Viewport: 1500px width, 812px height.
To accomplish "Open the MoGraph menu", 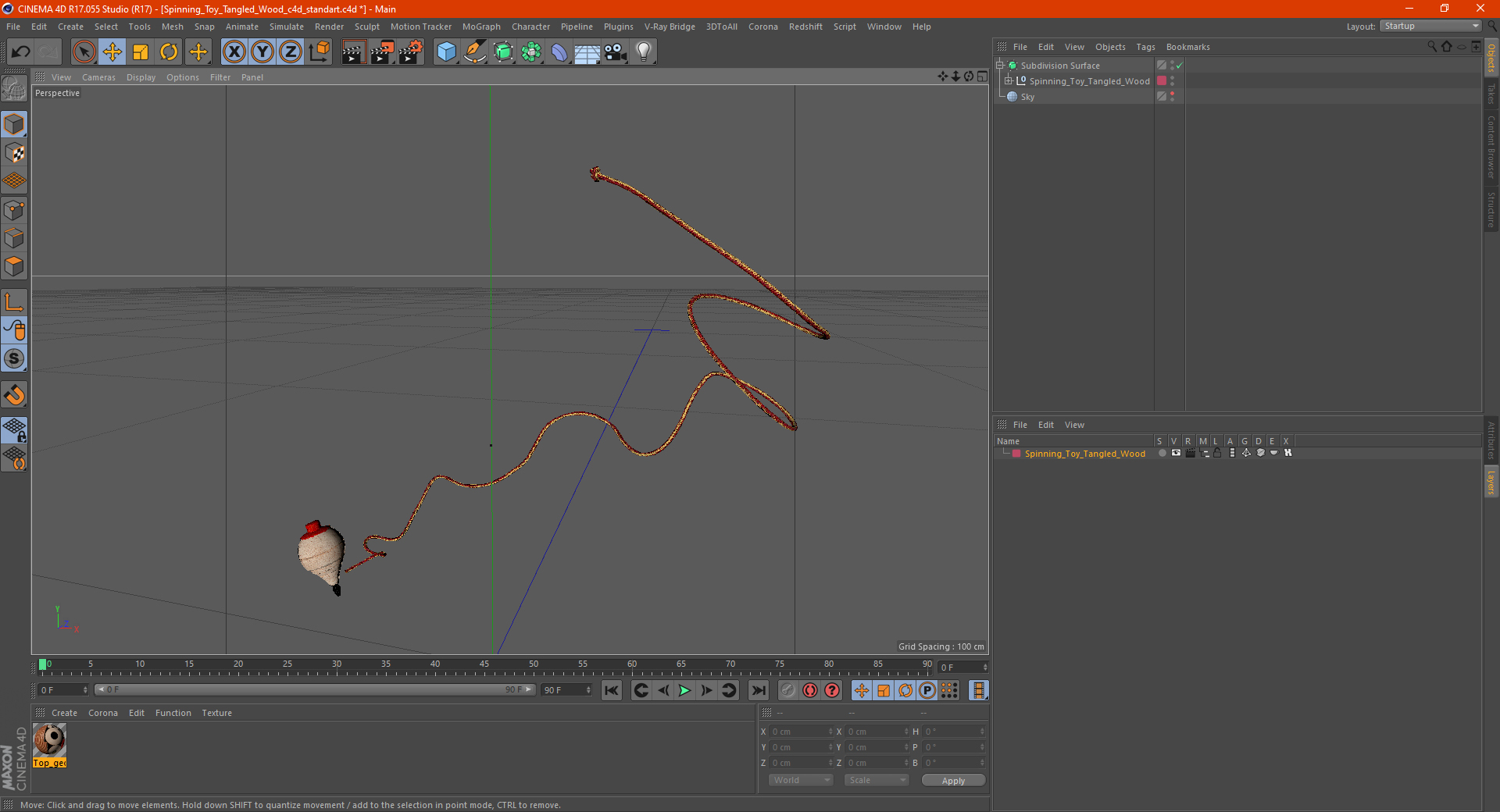I will (x=481, y=27).
